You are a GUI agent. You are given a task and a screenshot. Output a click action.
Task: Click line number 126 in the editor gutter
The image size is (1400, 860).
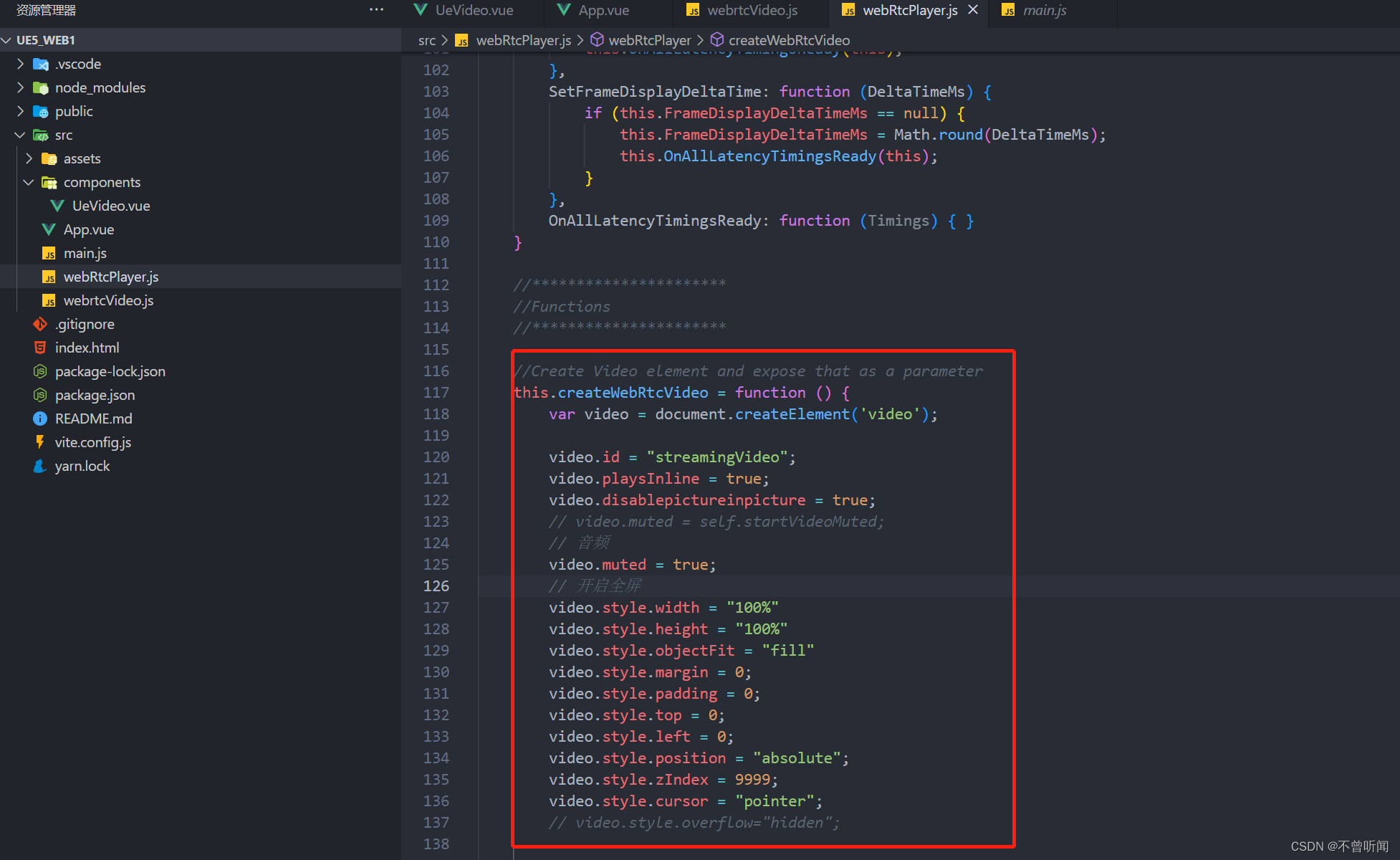pos(436,586)
